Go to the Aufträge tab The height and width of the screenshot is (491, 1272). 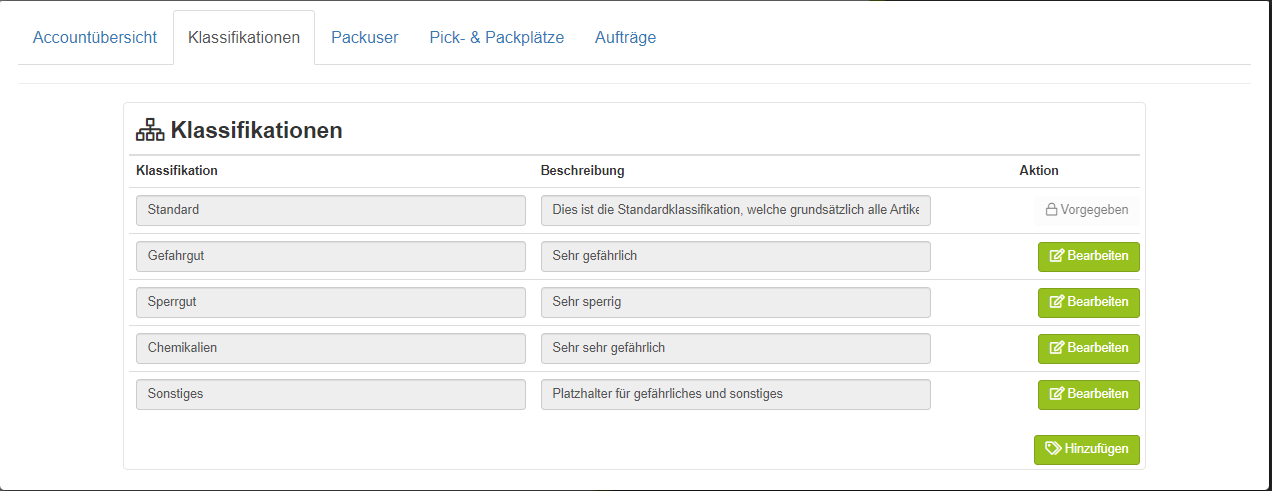[625, 38]
